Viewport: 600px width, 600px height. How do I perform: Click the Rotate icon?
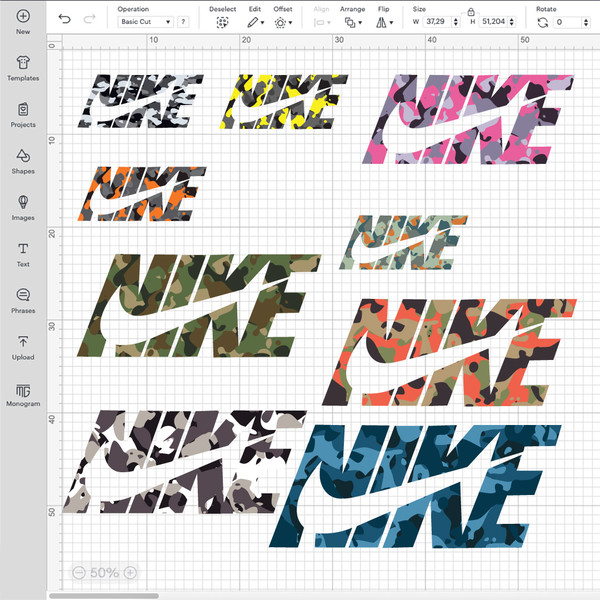543,23
